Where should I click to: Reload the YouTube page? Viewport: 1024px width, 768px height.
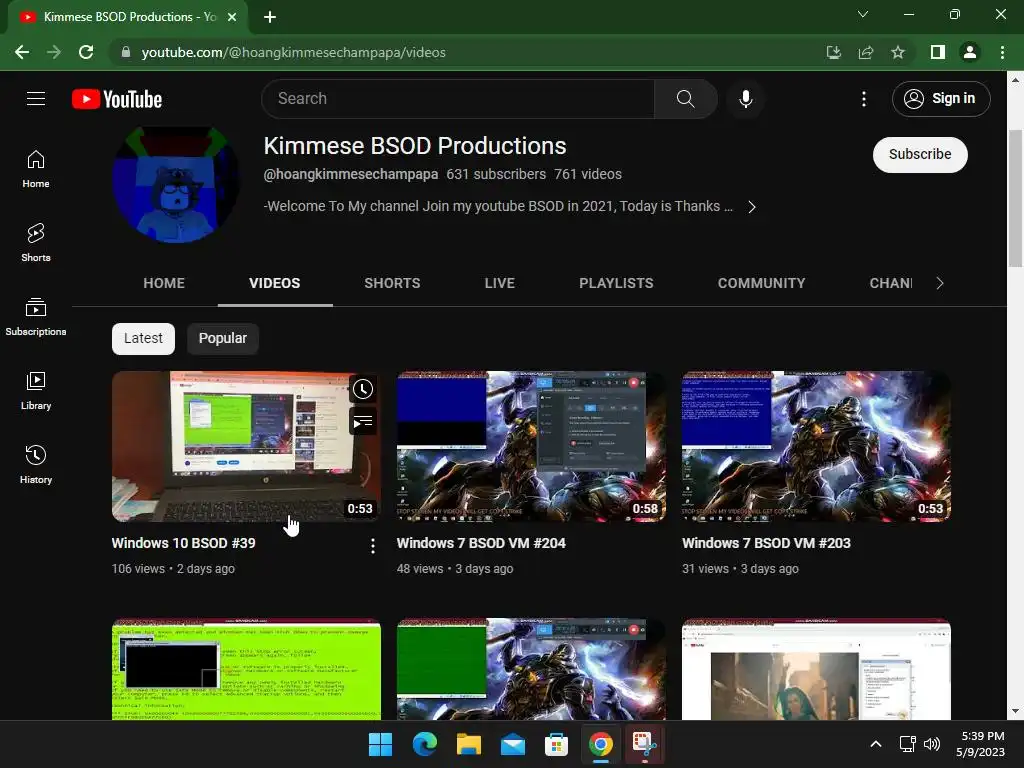86,52
